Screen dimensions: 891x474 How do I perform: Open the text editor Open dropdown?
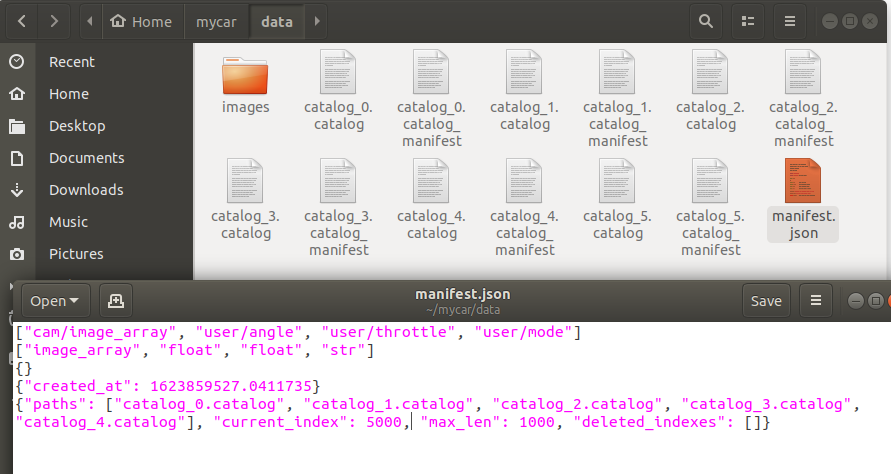55,301
